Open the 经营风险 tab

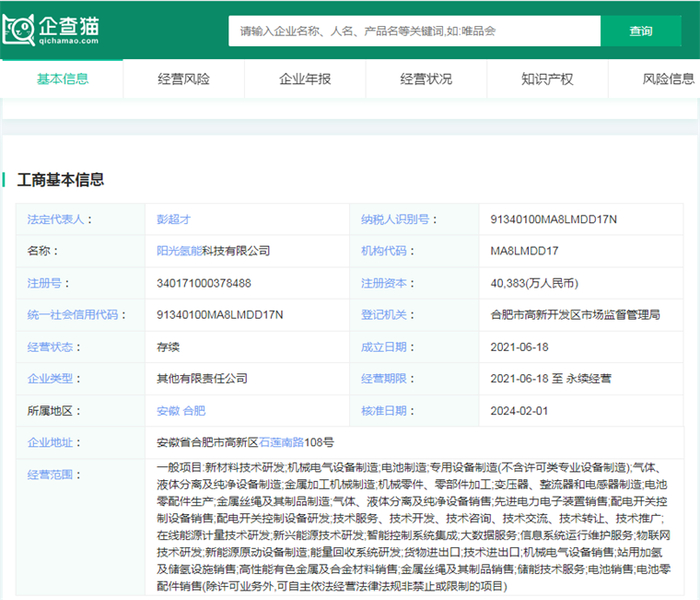(x=184, y=79)
